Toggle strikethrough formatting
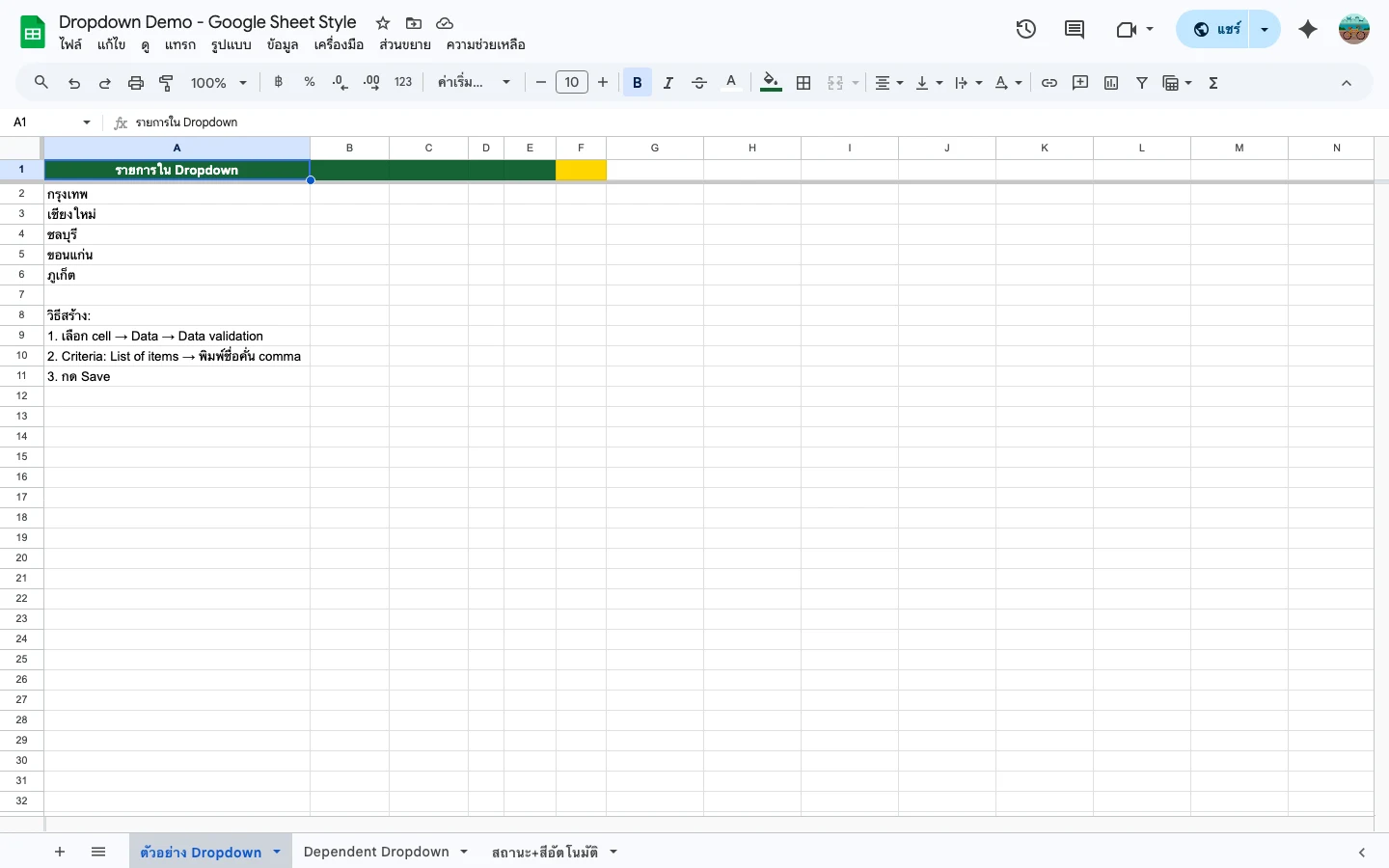 (x=698, y=82)
